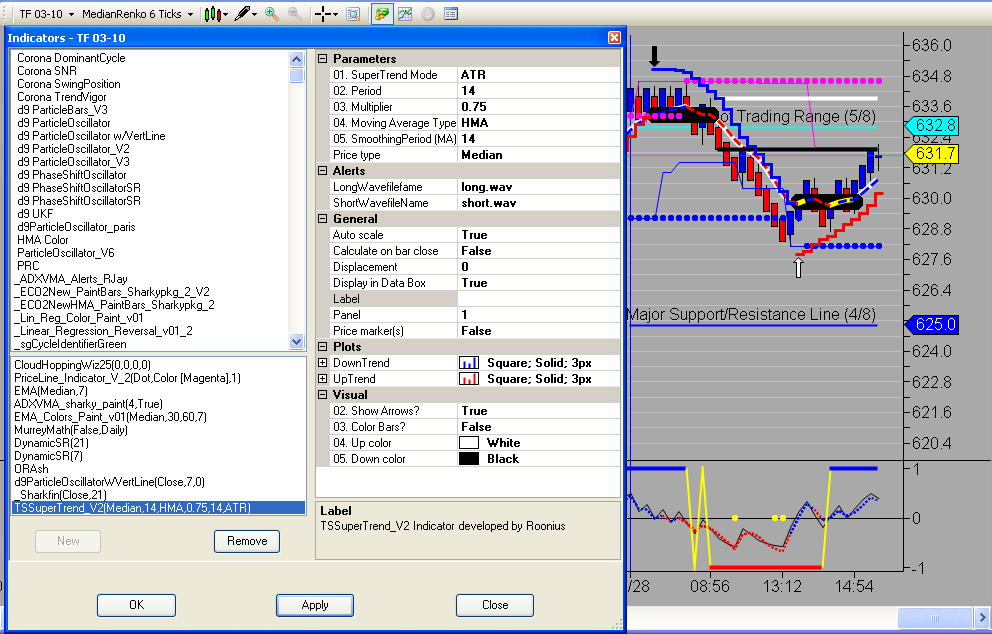Click the Apply button
Viewport: 992px width, 634px height.
click(x=314, y=605)
